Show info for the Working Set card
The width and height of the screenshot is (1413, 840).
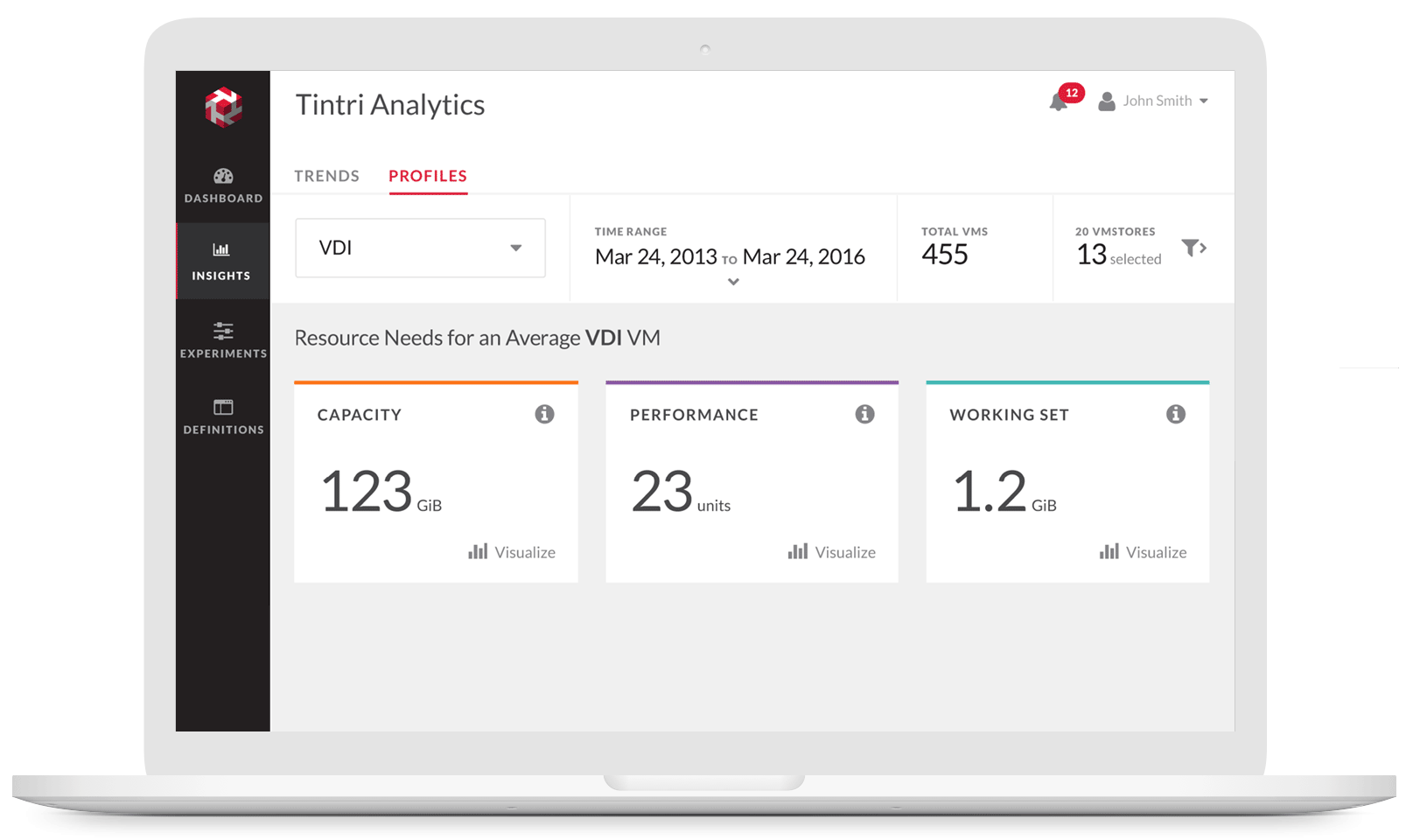pyautogui.click(x=1176, y=414)
